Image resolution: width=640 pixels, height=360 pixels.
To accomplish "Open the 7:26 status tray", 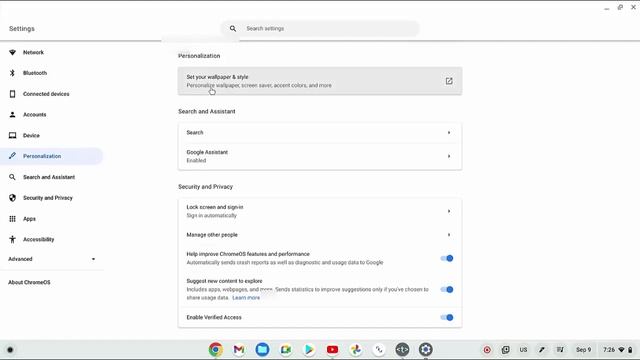I will pos(618,350).
